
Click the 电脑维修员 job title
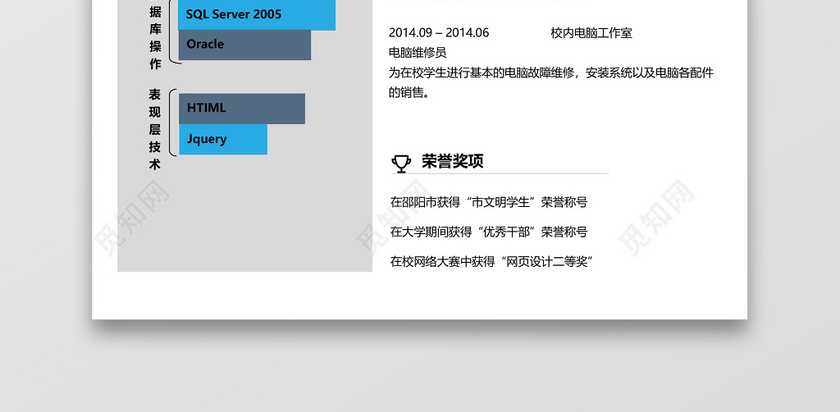tap(417, 53)
